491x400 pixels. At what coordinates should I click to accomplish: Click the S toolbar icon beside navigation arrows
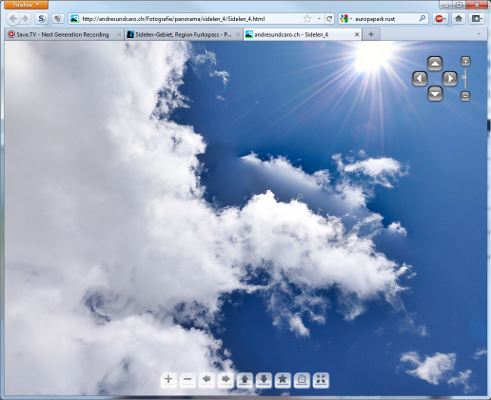41,19
